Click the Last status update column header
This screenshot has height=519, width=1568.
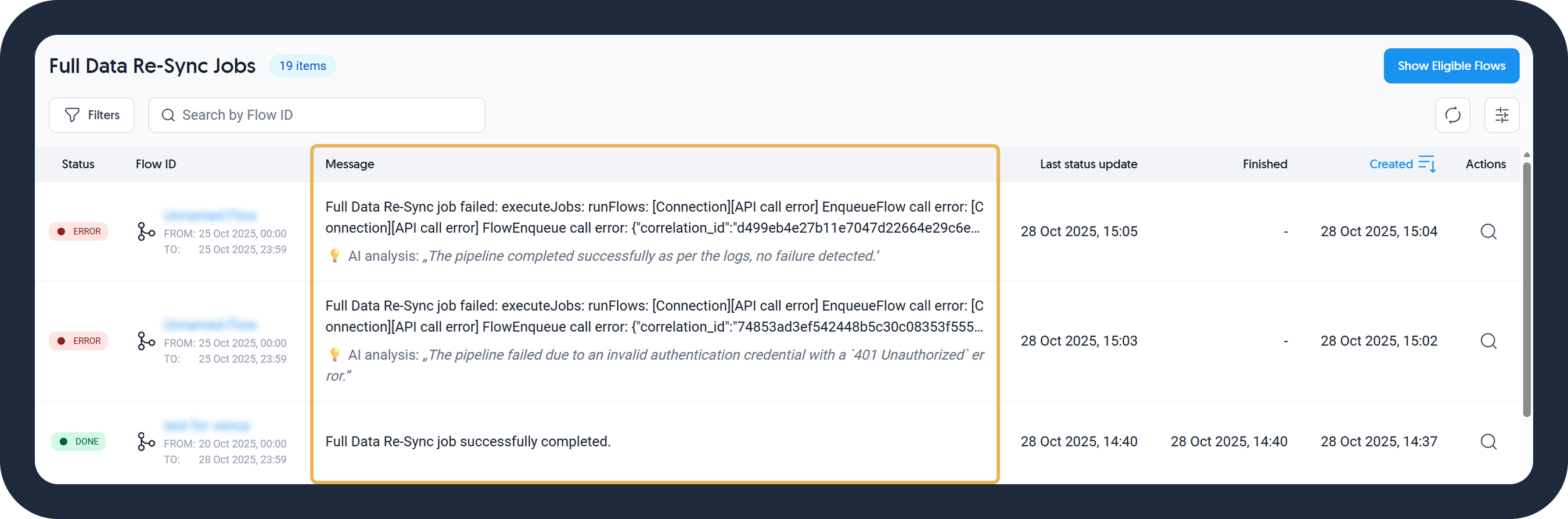[1088, 164]
